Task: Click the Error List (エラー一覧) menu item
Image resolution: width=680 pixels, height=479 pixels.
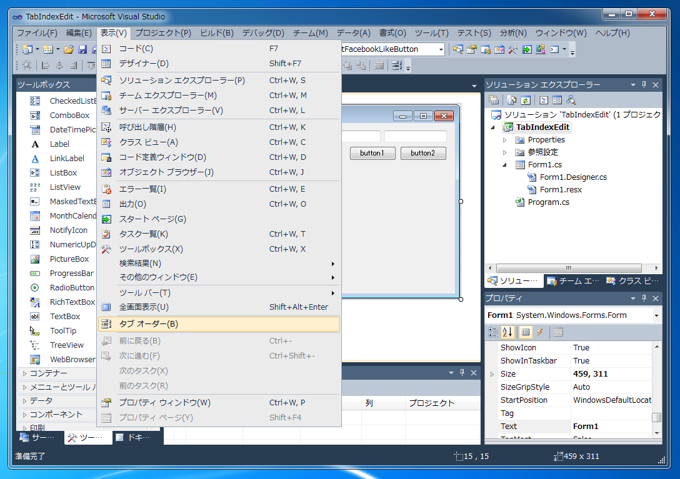Action: 219,189
